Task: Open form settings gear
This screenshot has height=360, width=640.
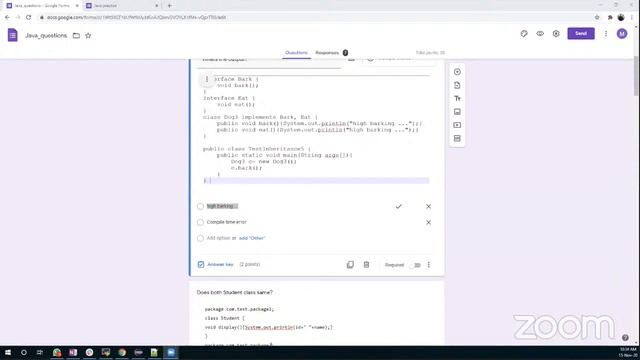Action: [556, 34]
